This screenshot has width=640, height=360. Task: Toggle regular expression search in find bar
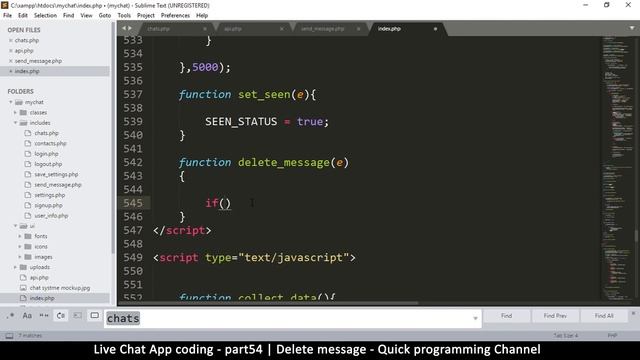coord(11,316)
